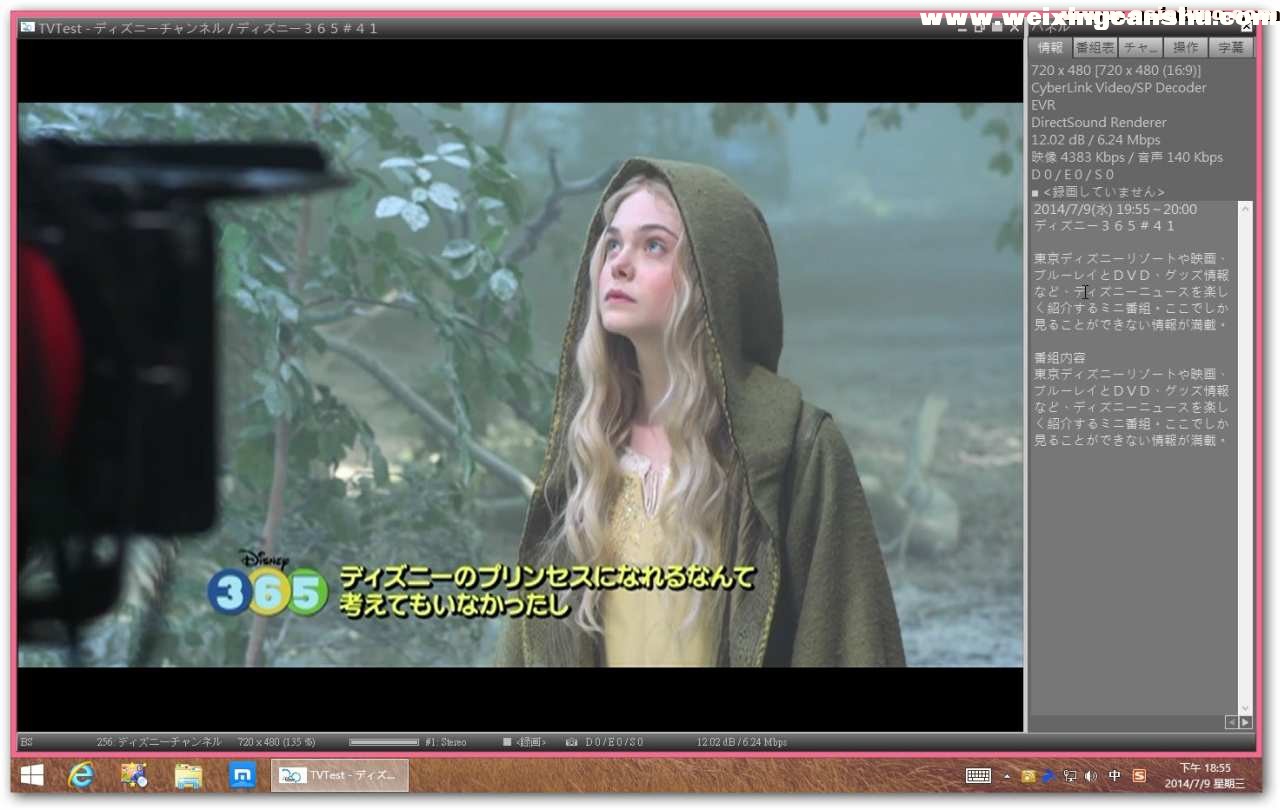Open the network tray icon
The height and width of the screenshot is (810, 1280).
tap(1069, 775)
